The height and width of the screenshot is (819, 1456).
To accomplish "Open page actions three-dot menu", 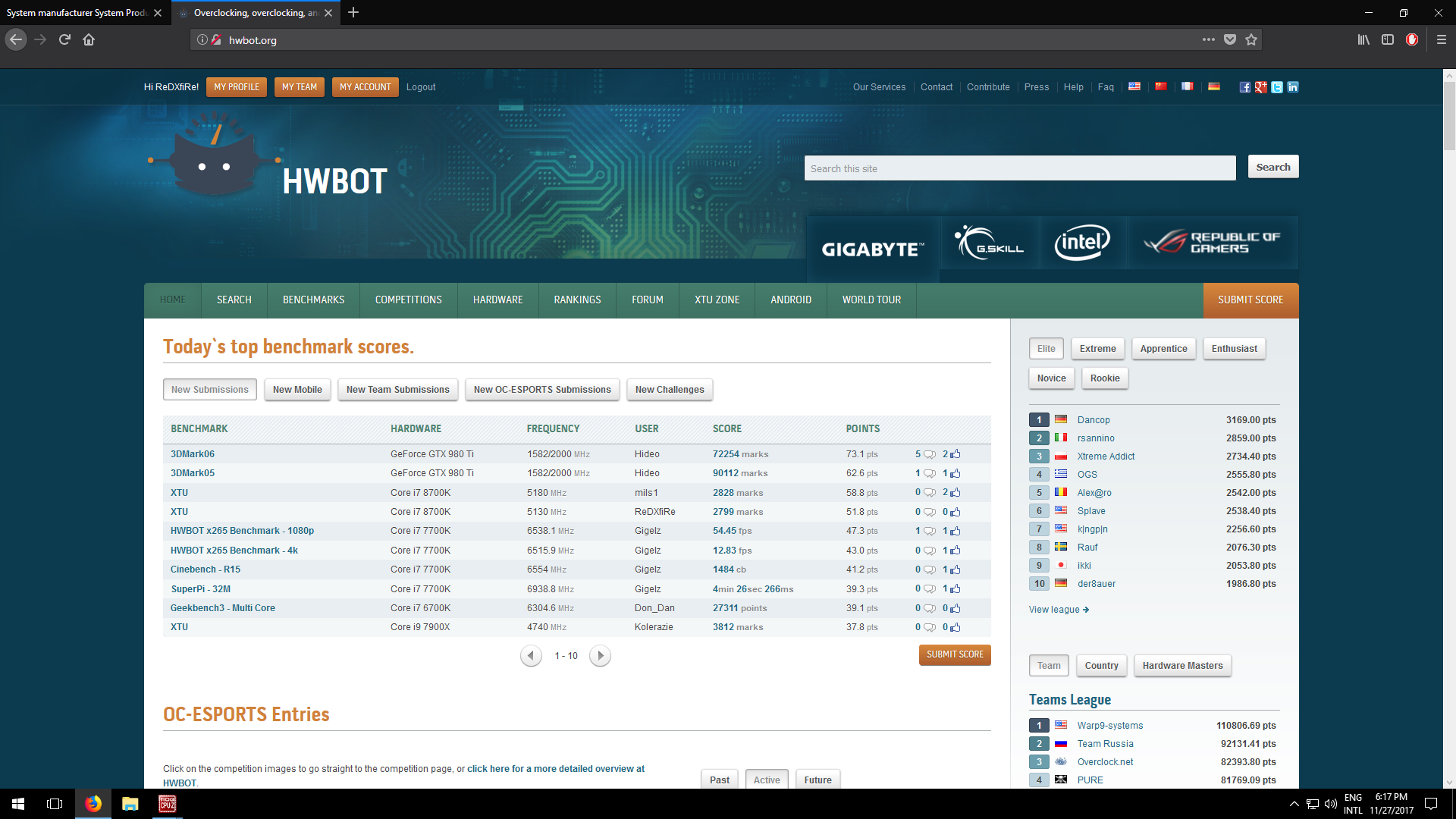I will coord(1208,39).
